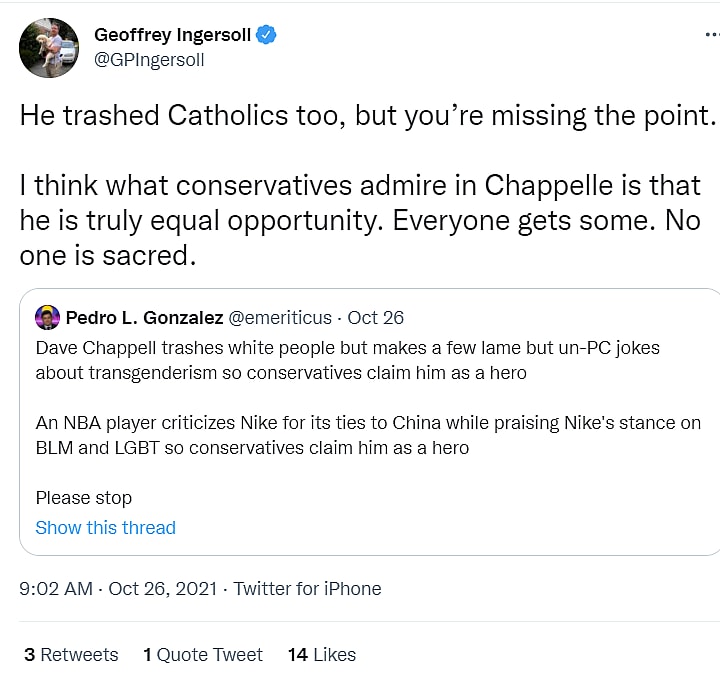
Task: Click the "An NBA player criticizes Nike" paragraph
Action: pyautogui.click(x=368, y=435)
